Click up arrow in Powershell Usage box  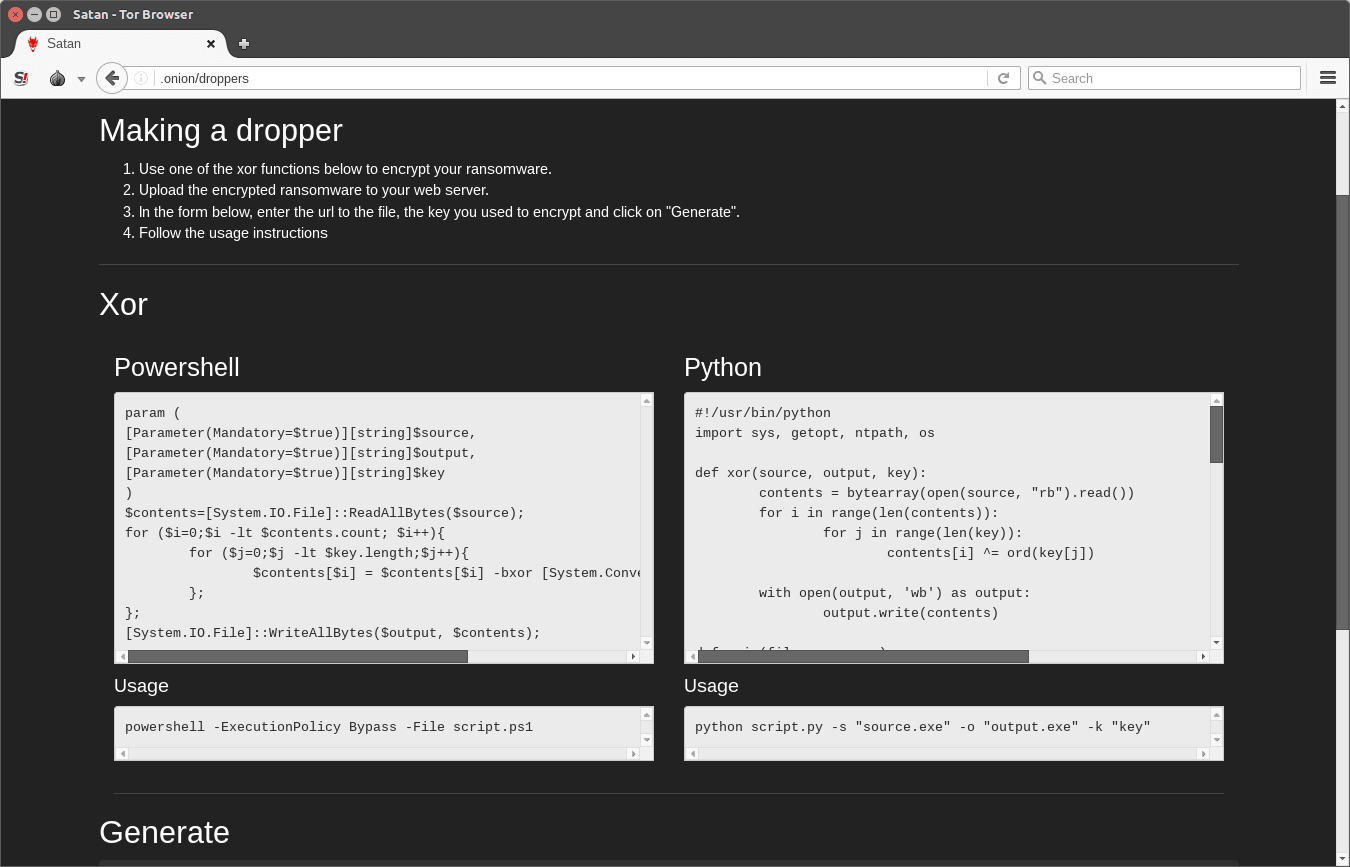(x=647, y=715)
